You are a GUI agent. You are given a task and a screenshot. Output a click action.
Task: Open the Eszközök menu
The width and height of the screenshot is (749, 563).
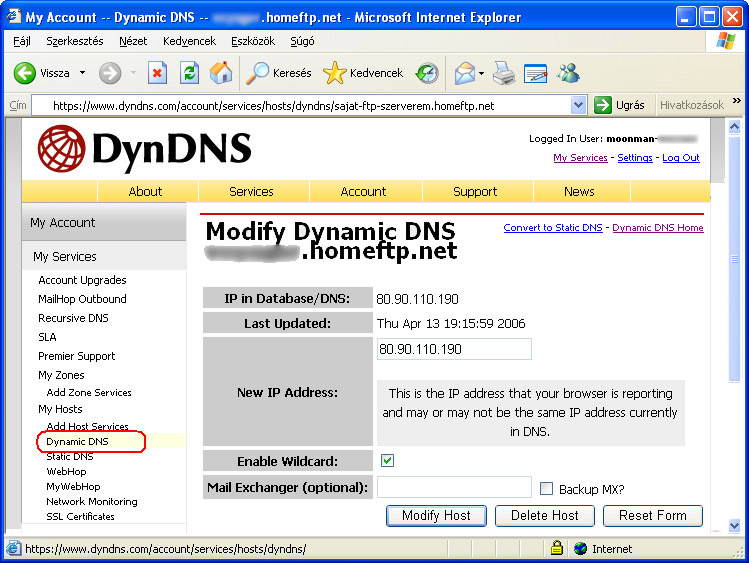(x=253, y=41)
